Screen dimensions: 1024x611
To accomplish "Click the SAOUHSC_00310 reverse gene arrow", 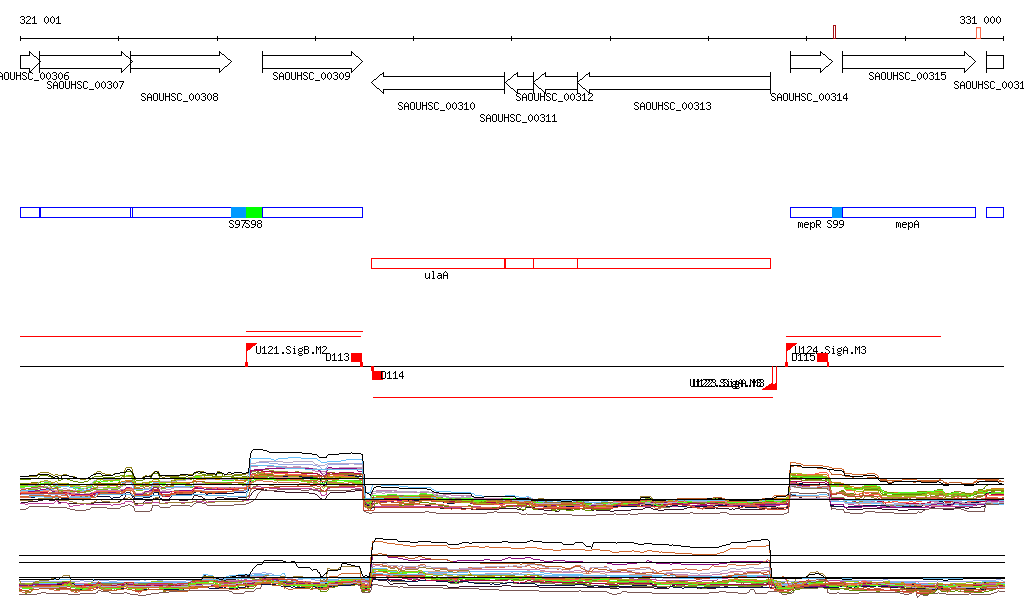I will click(x=438, y=83).
